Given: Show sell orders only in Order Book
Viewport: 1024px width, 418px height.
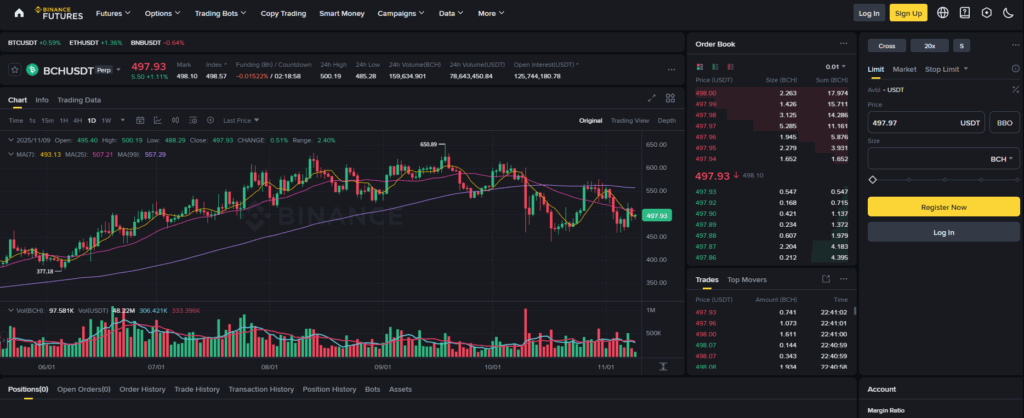Looking at the screenshot, I should (729, 66).
